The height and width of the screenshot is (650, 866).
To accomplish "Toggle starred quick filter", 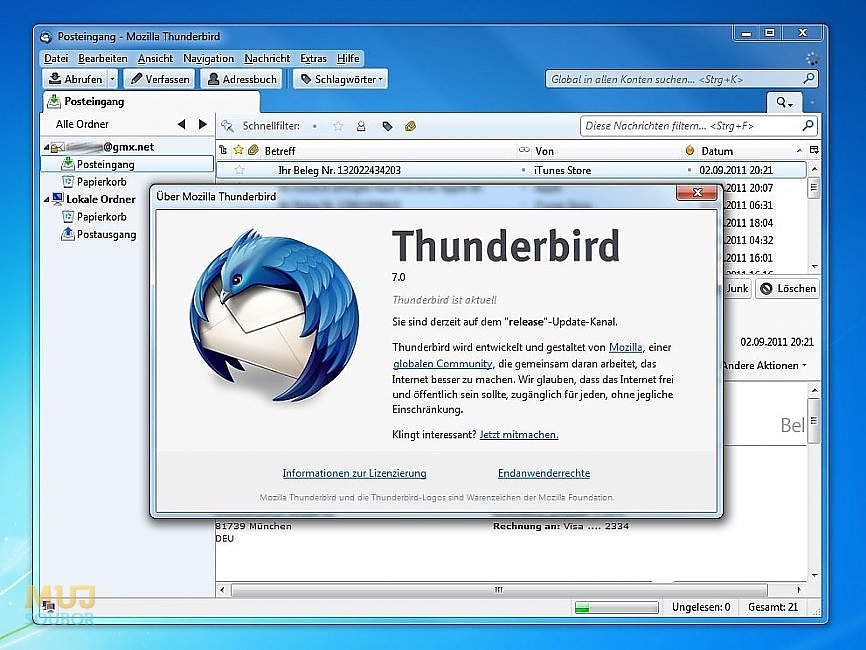I will (338, 126).
